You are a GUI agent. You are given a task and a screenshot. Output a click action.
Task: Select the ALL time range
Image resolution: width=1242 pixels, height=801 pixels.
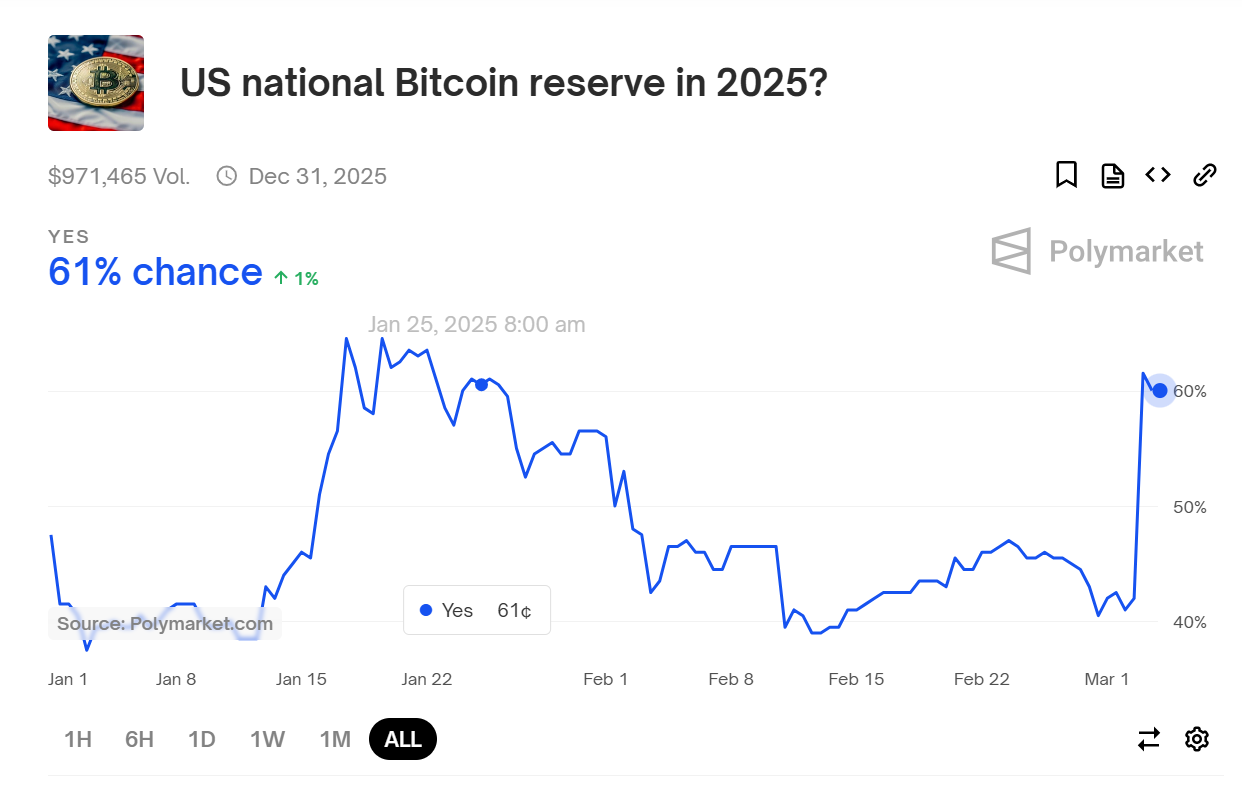point(403,740)
